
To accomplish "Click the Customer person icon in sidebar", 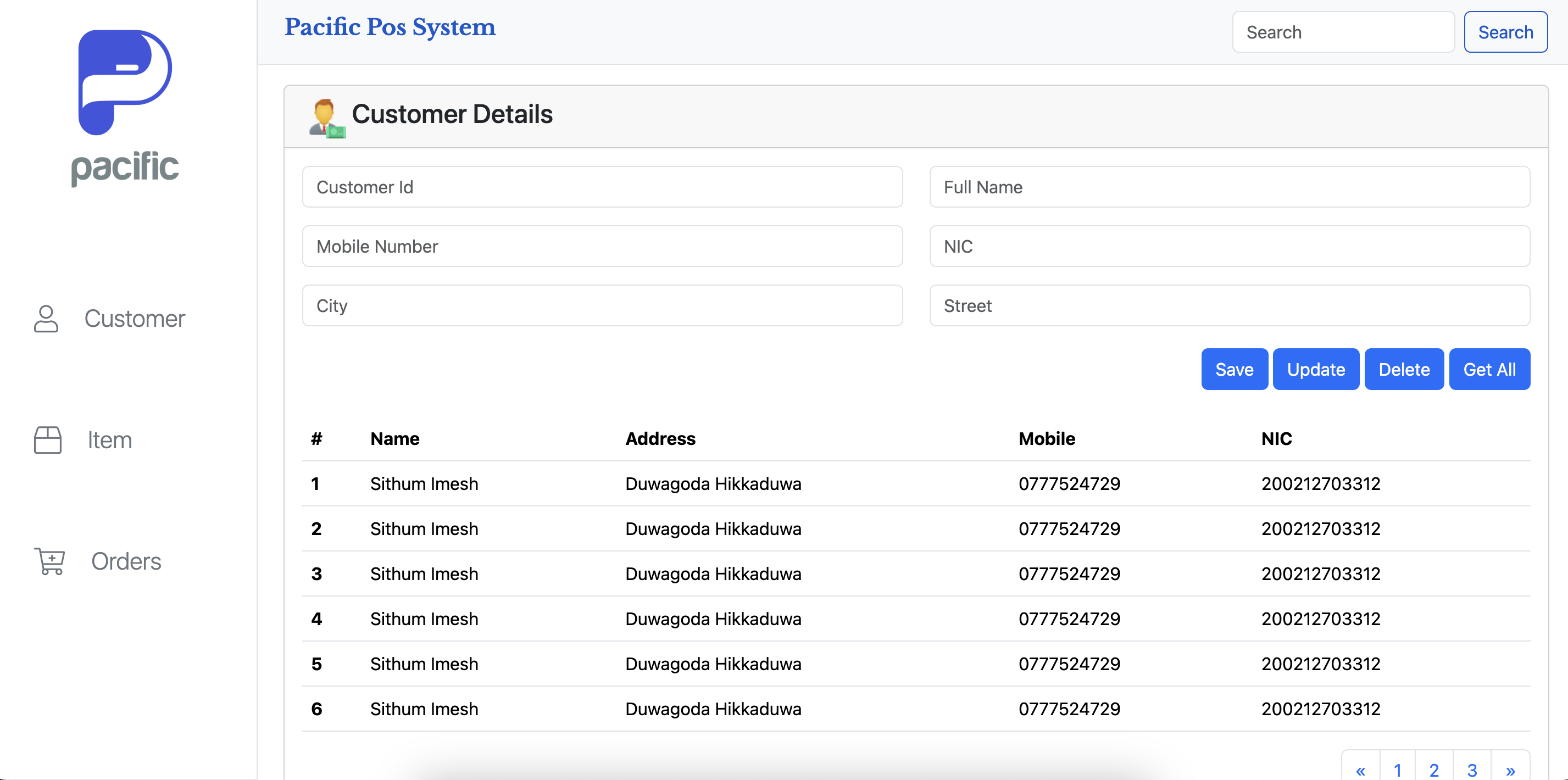I will (x=46, y=319).
